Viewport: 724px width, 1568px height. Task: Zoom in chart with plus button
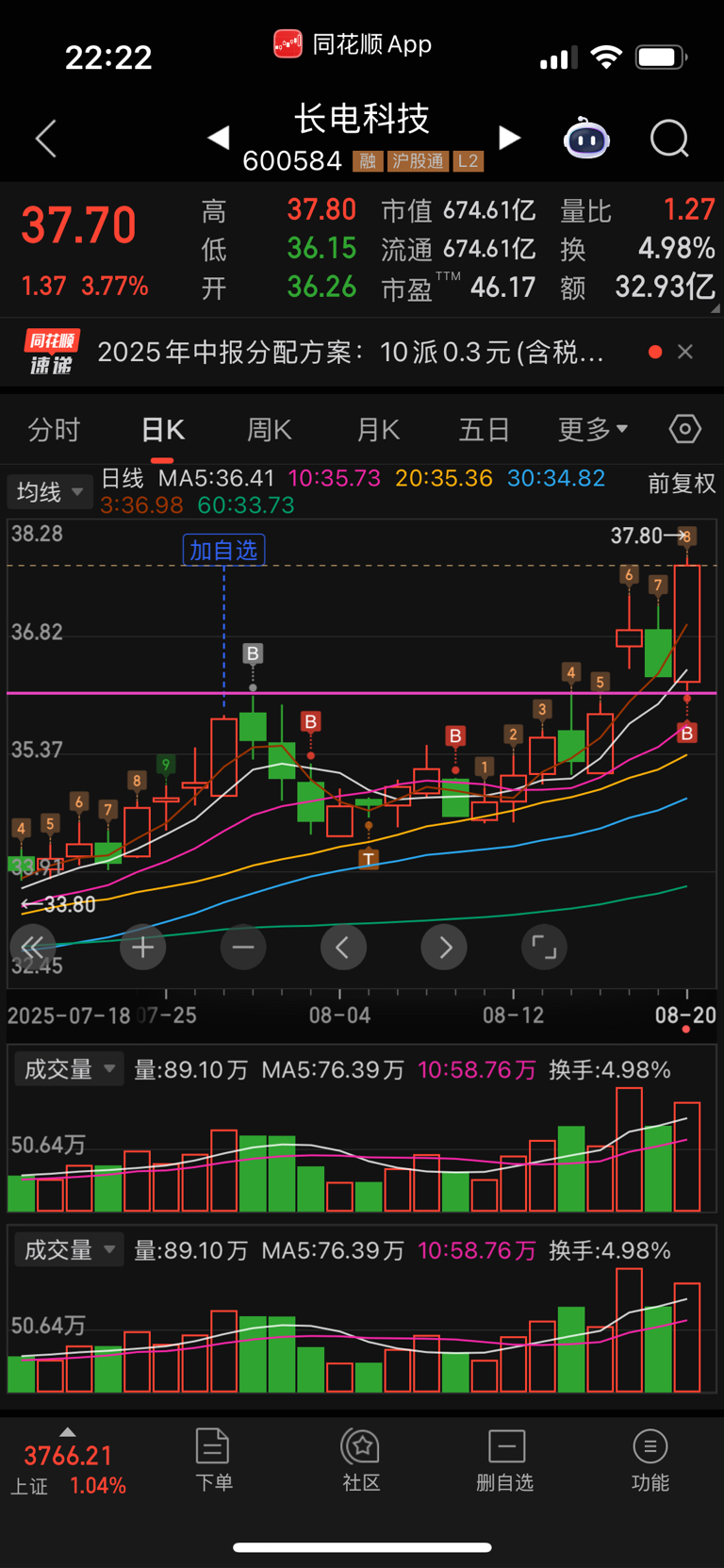coord(143,947)
